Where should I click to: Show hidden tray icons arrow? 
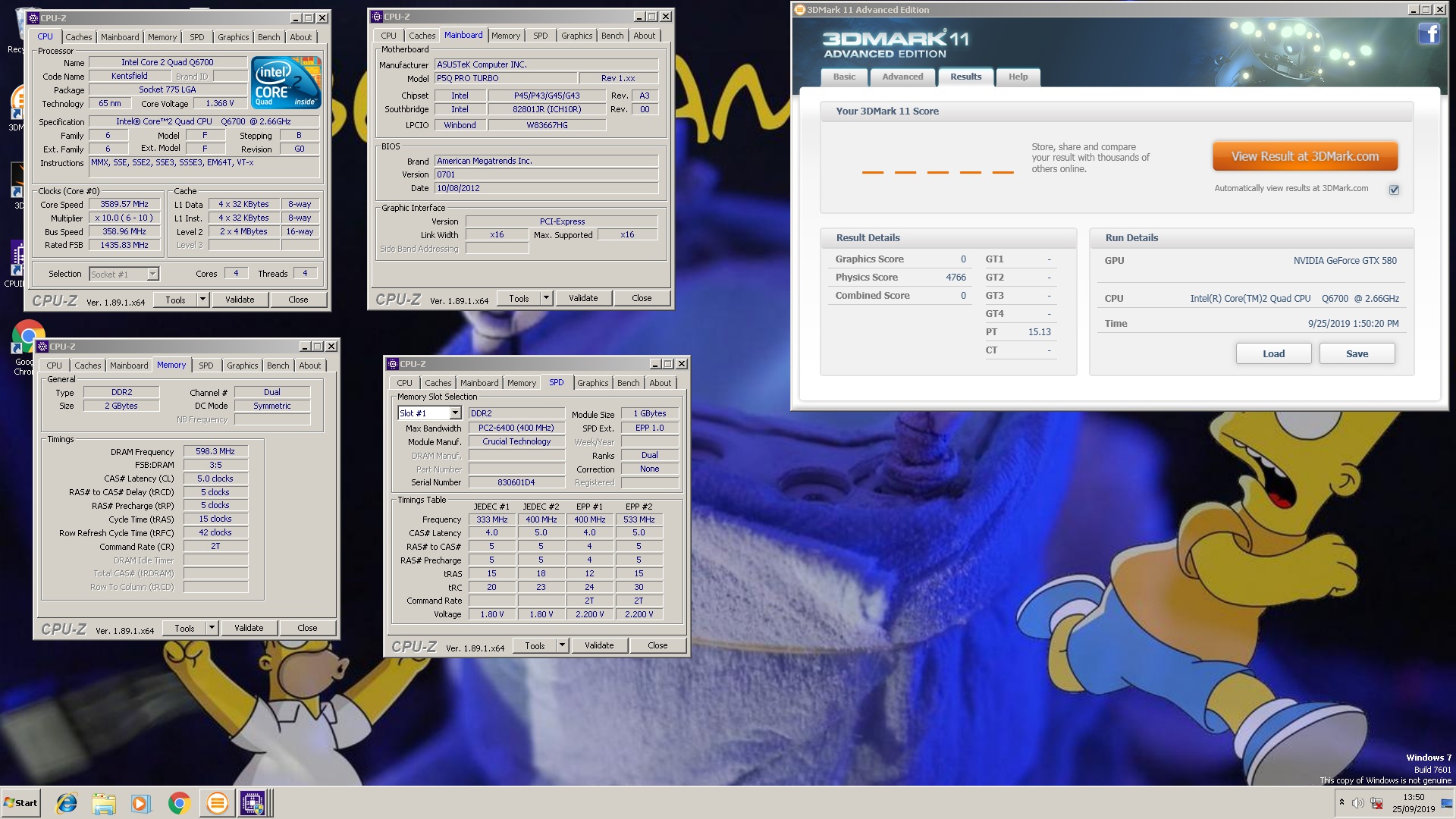coord(1341,802)
